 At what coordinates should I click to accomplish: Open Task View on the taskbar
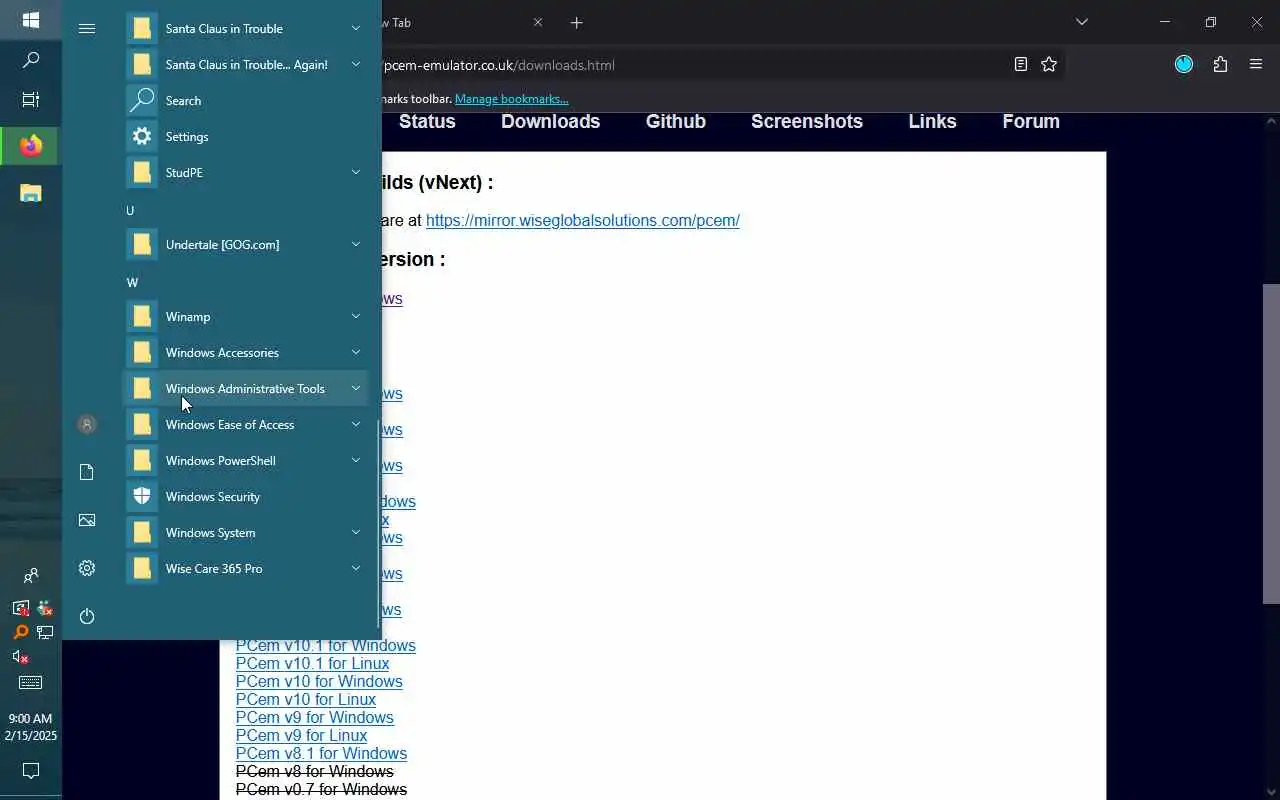(31, 100)
